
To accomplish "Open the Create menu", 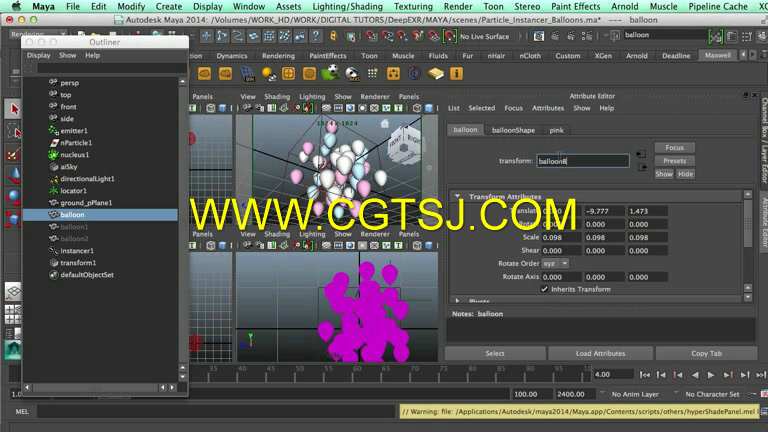I will tap(168, 7).
